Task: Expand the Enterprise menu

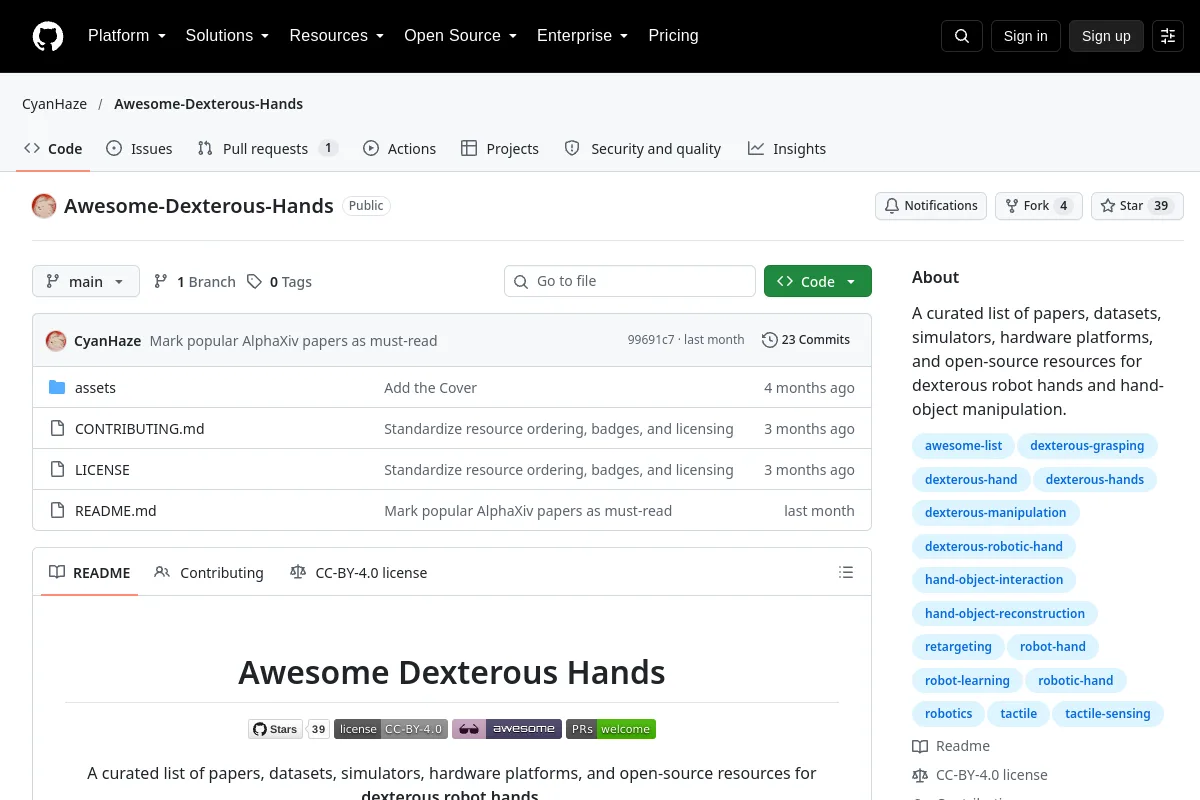Action: (582, 36)
